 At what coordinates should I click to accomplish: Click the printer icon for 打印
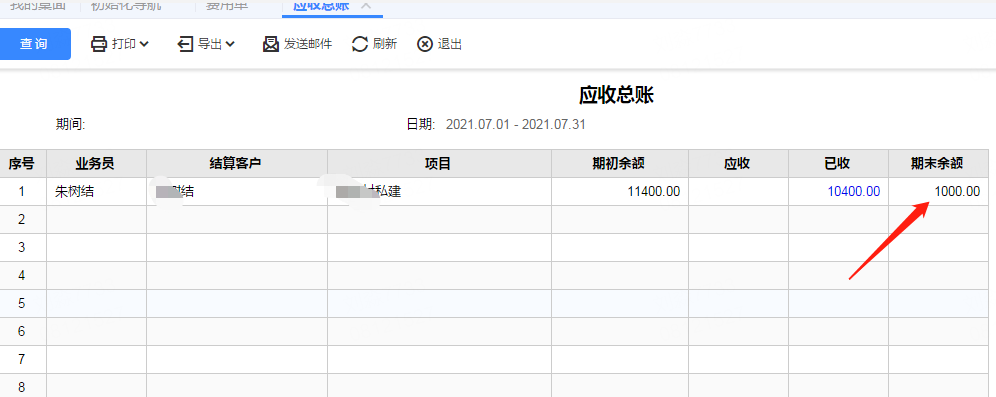99,44
